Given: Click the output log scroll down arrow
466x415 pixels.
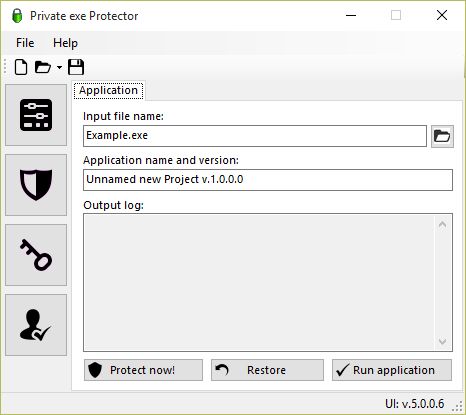Looking at the screenshot, I should coord(442,341).
